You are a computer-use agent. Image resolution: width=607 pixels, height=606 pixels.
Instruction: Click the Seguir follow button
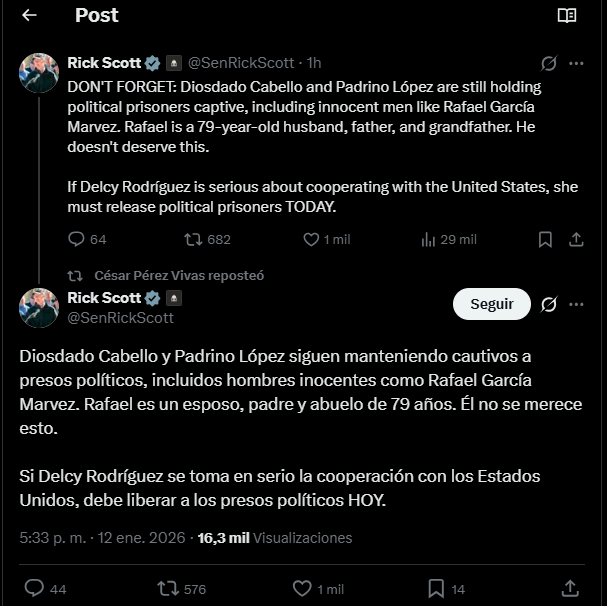(491, 304)
